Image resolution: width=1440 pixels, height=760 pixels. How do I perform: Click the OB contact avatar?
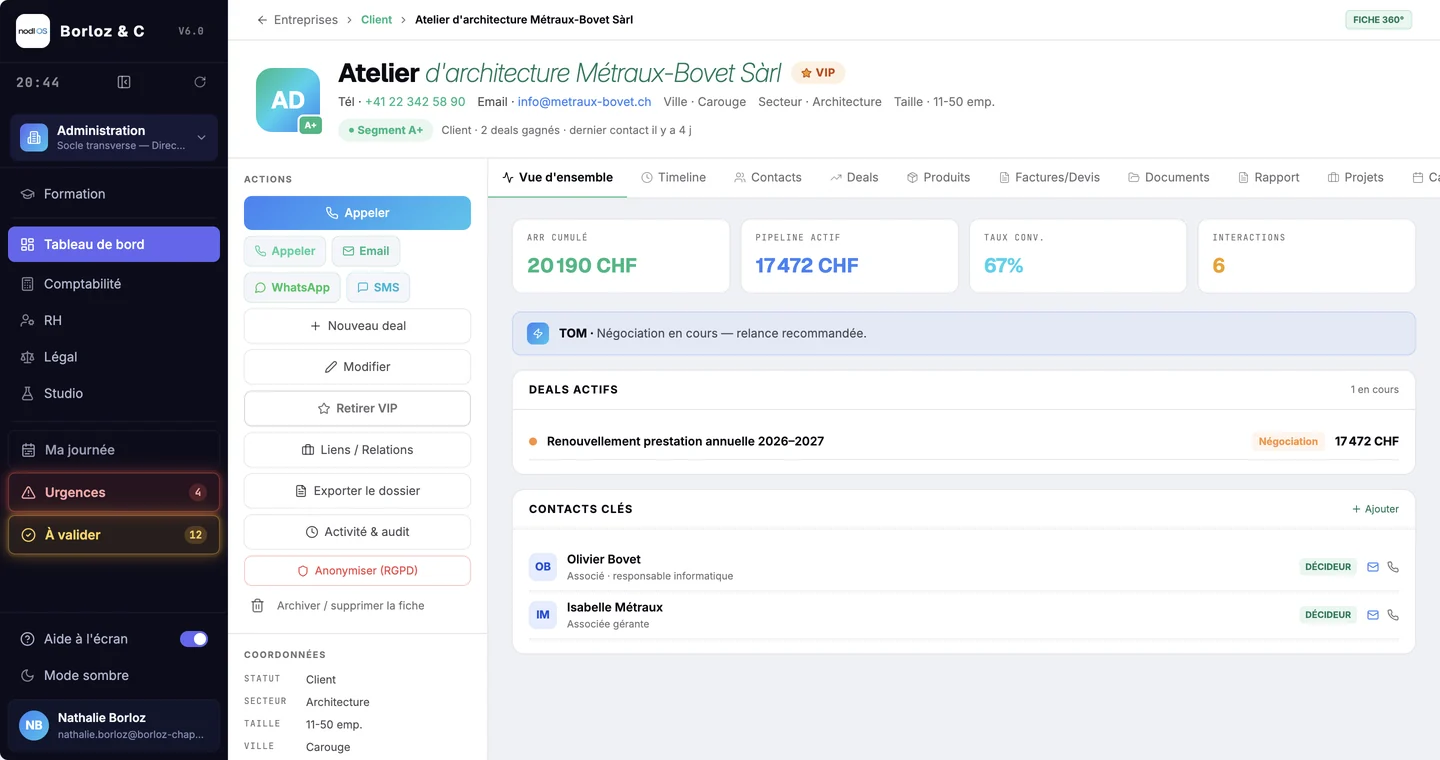tap(543, 567)
